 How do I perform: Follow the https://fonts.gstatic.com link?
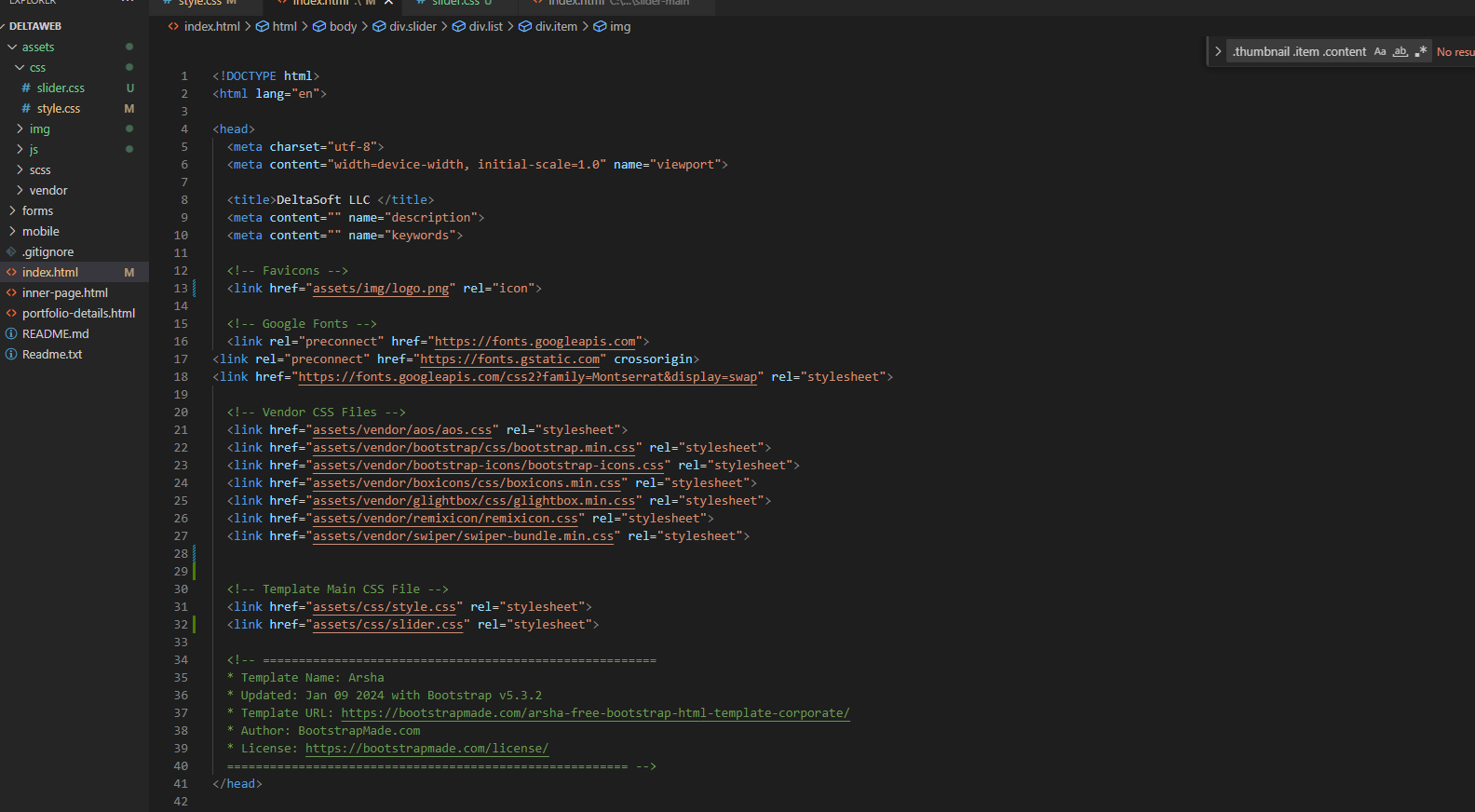coord(510,359)
